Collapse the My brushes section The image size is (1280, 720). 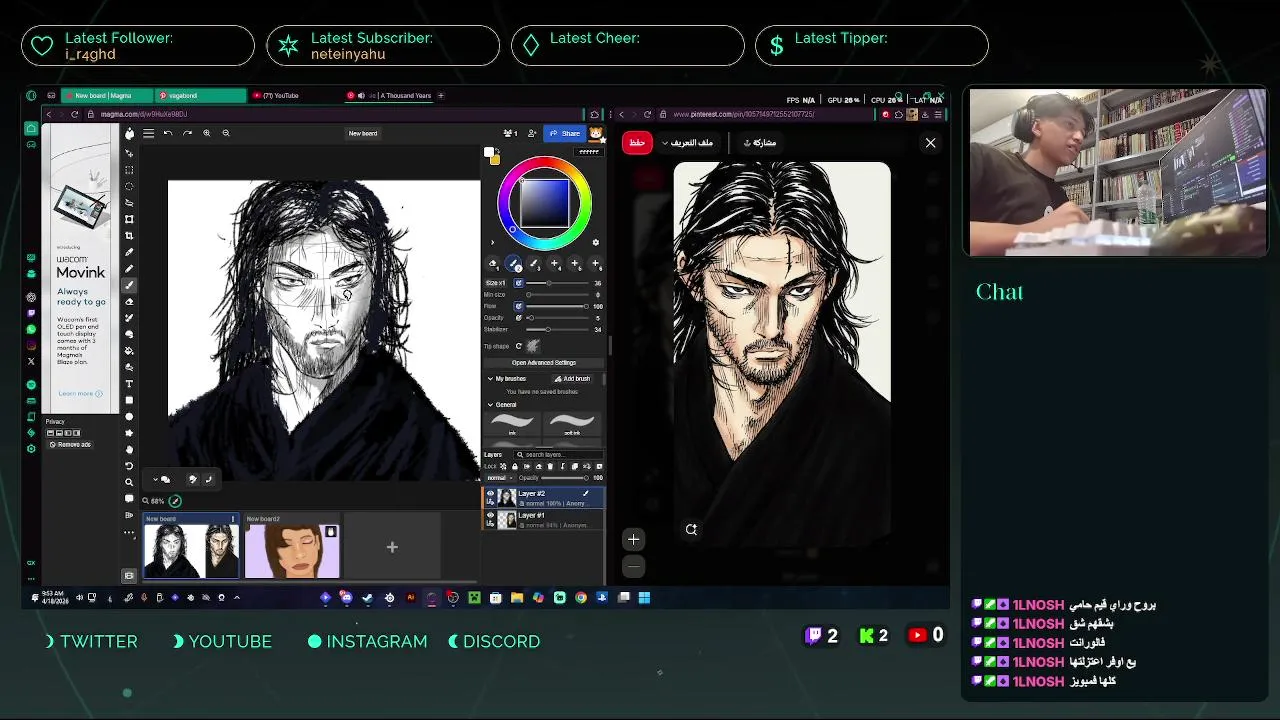[x=490, y=379]
